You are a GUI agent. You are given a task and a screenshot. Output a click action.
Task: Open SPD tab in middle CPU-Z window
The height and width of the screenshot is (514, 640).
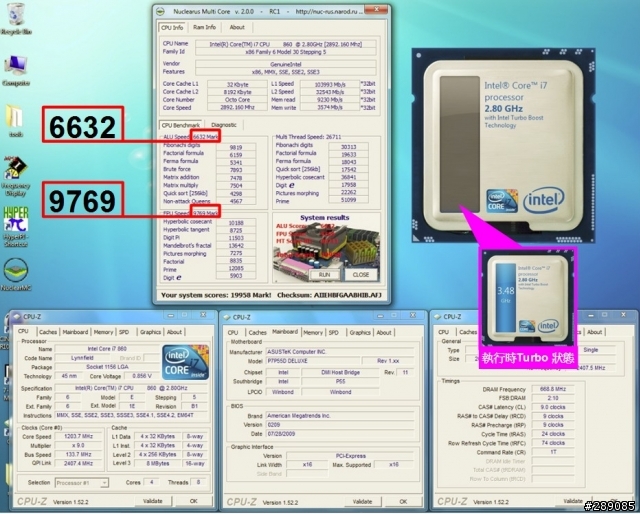point(334,333)
